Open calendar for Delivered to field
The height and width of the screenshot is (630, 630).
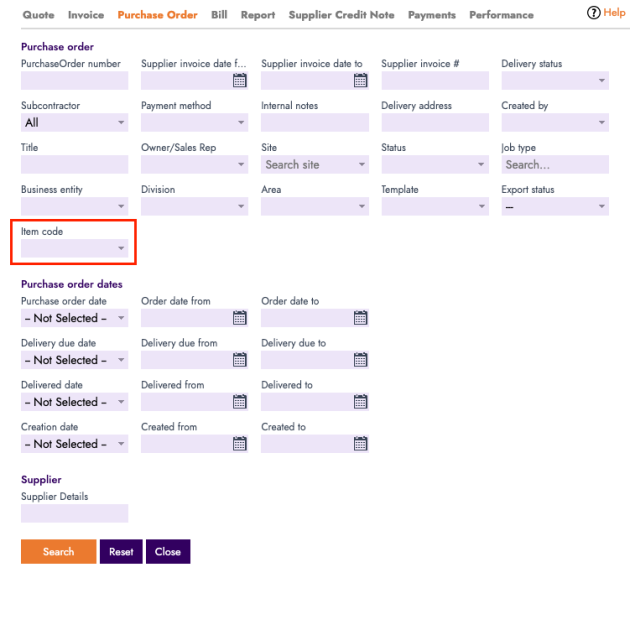(360, 402)
